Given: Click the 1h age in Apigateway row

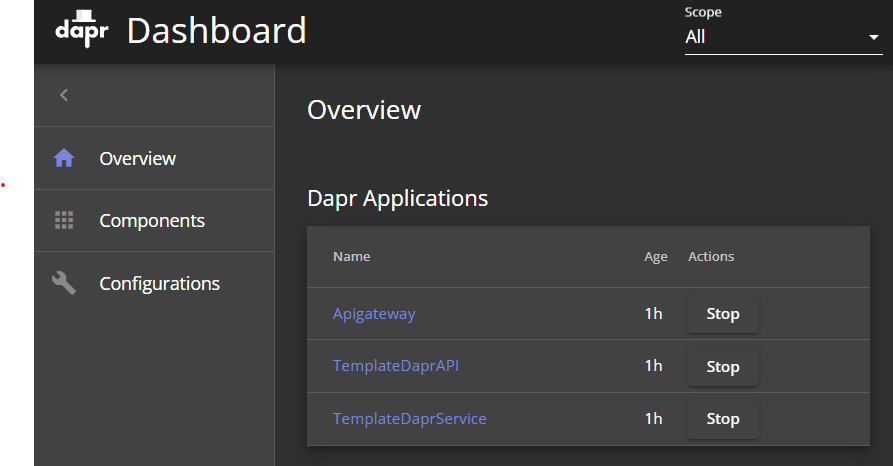Looking at the screenshot, I should click(653, 313).
